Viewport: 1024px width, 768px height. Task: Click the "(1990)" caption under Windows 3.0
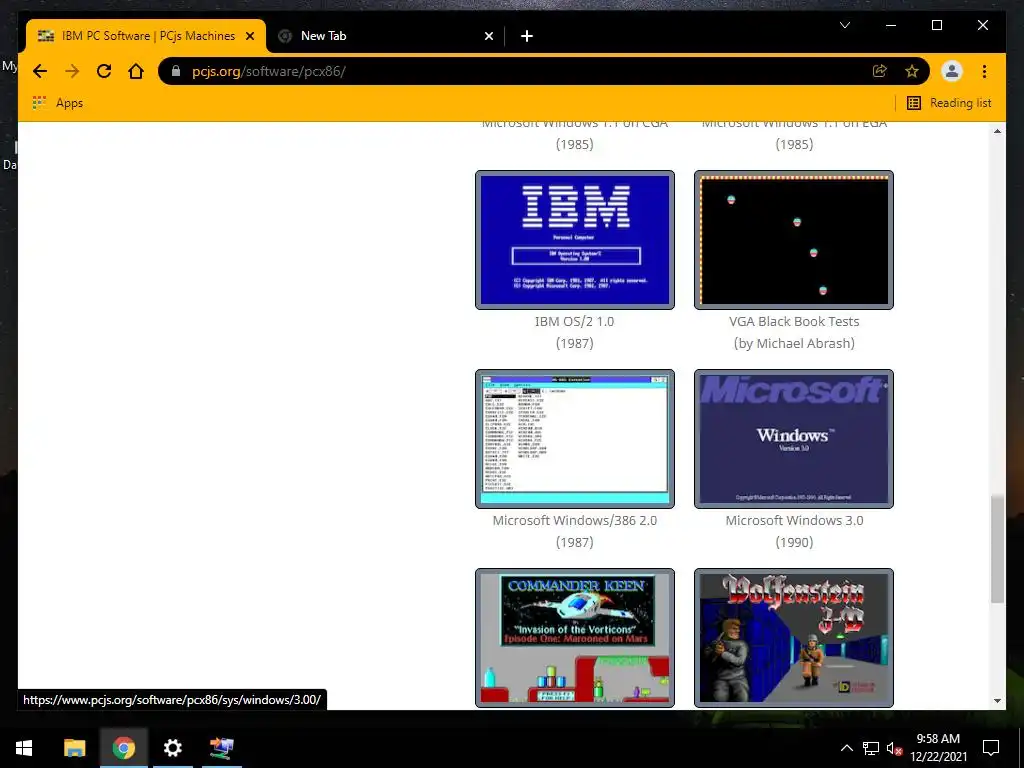pos(794,542)
